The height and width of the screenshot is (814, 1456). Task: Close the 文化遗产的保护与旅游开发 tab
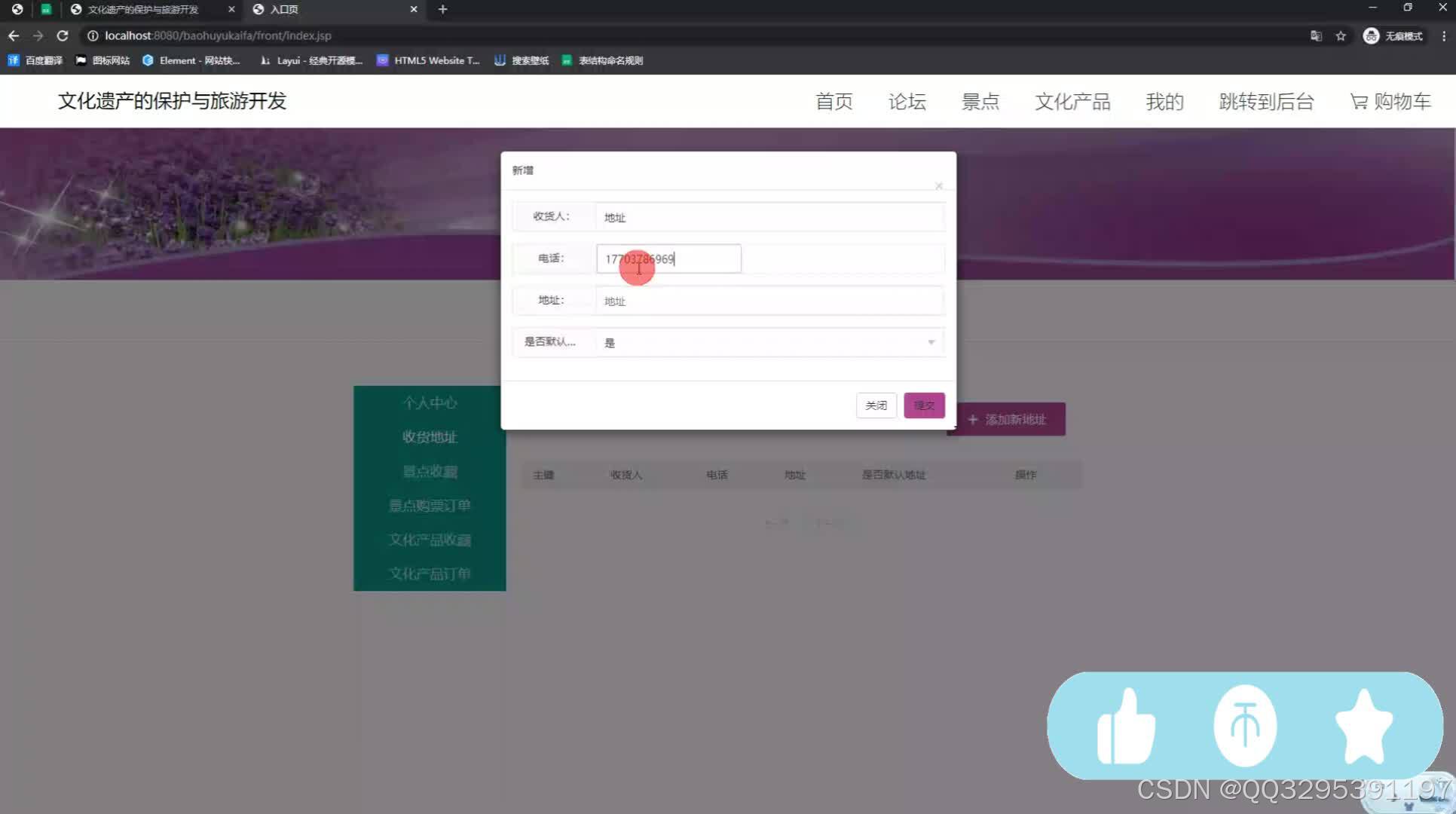coord(231,9)
